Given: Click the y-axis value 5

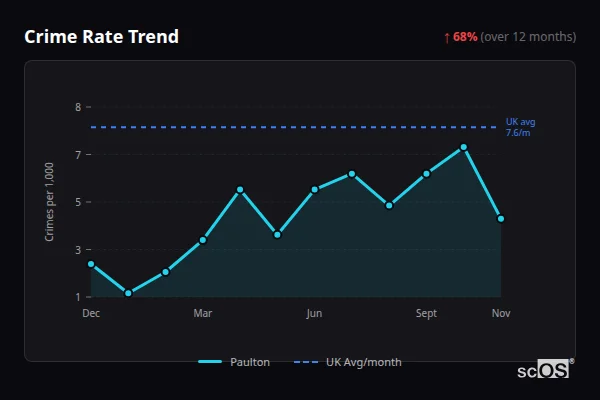Looking at the screenshot, I should pyautogui.click(x=78, y=202).
